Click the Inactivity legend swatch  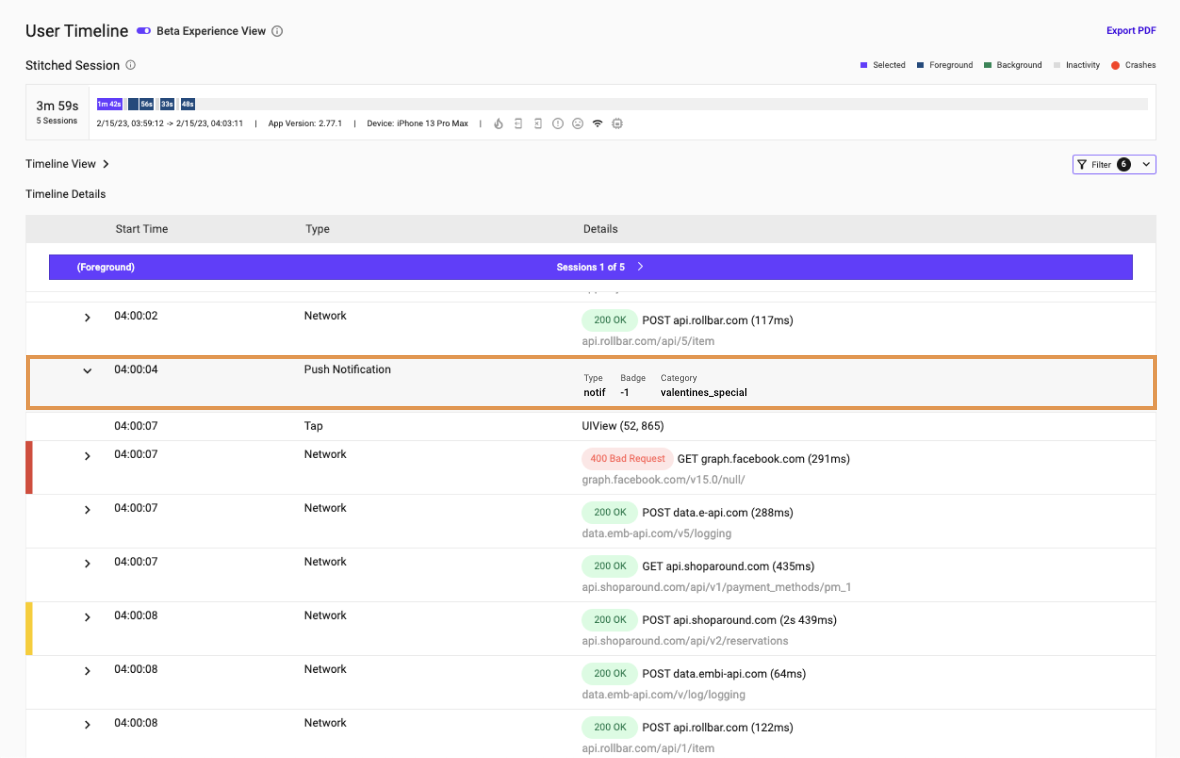point(1057,65)
